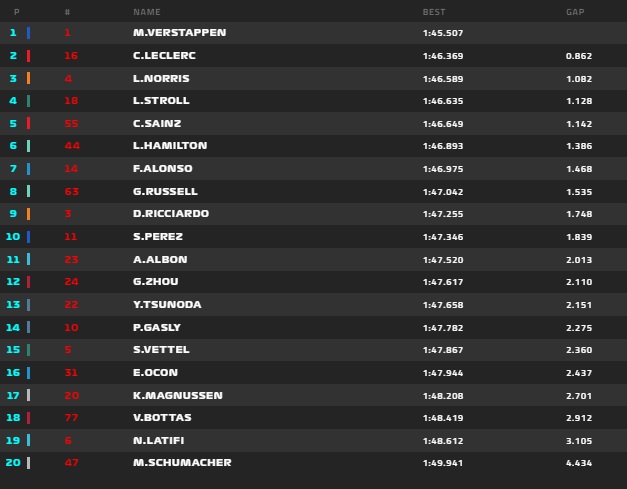Select C.LECLERC driver row
The height and width of the screenshot is (489, 627).
click(314, 56)
